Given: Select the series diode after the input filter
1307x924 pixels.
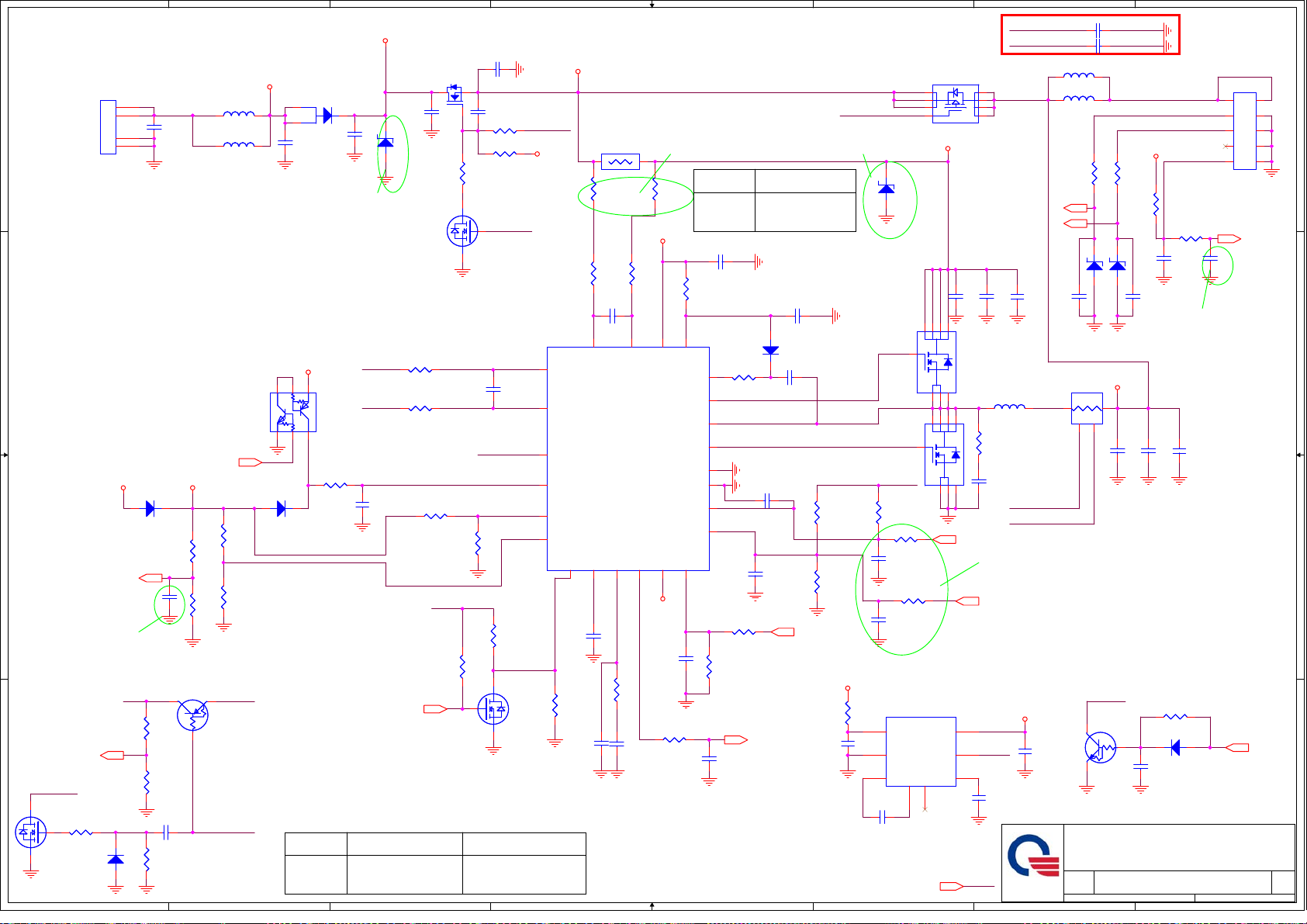Looking at the screenshot, I should 327,116.
